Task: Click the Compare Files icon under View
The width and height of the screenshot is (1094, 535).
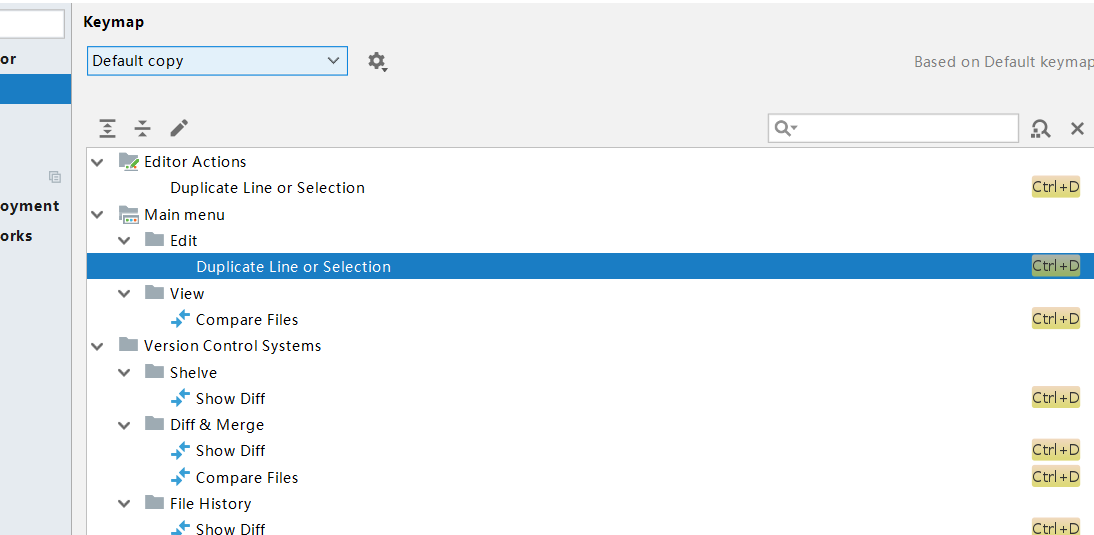Action: (181, 319)
